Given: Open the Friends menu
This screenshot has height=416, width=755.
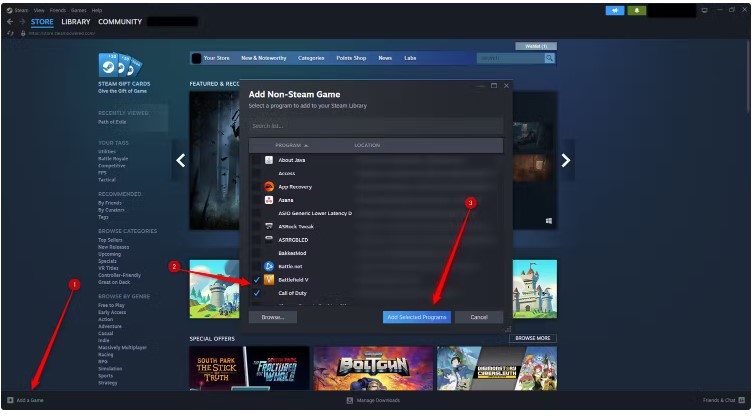Looking at the screenshot, I should (58, 10).
